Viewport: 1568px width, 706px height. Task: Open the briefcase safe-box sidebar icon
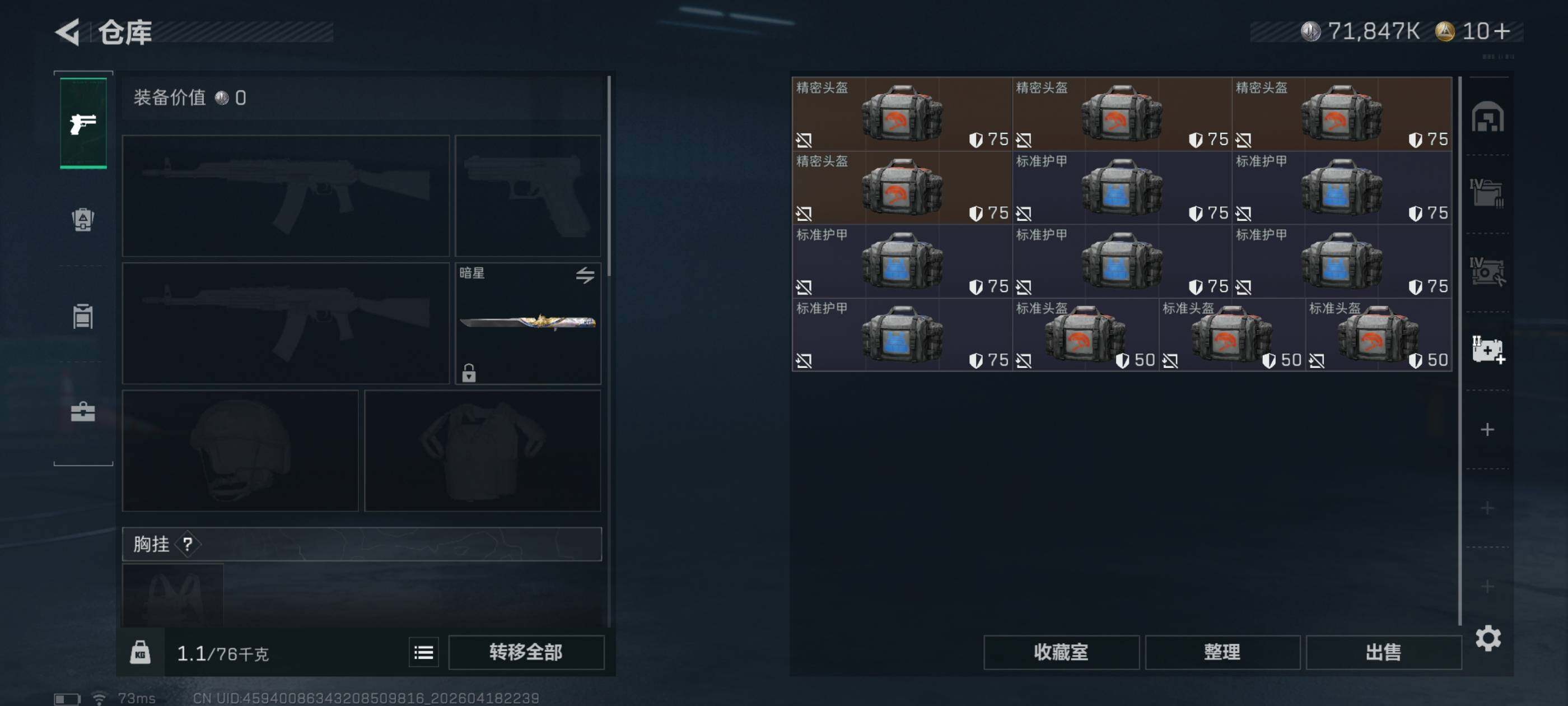[x=83, y=412]
